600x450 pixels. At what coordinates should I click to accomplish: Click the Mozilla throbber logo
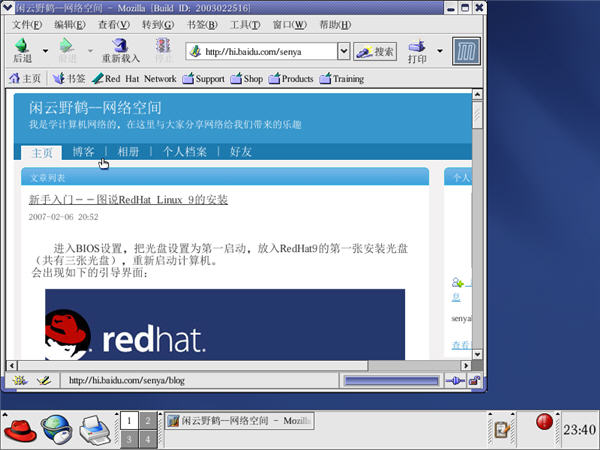coord(466,51)
